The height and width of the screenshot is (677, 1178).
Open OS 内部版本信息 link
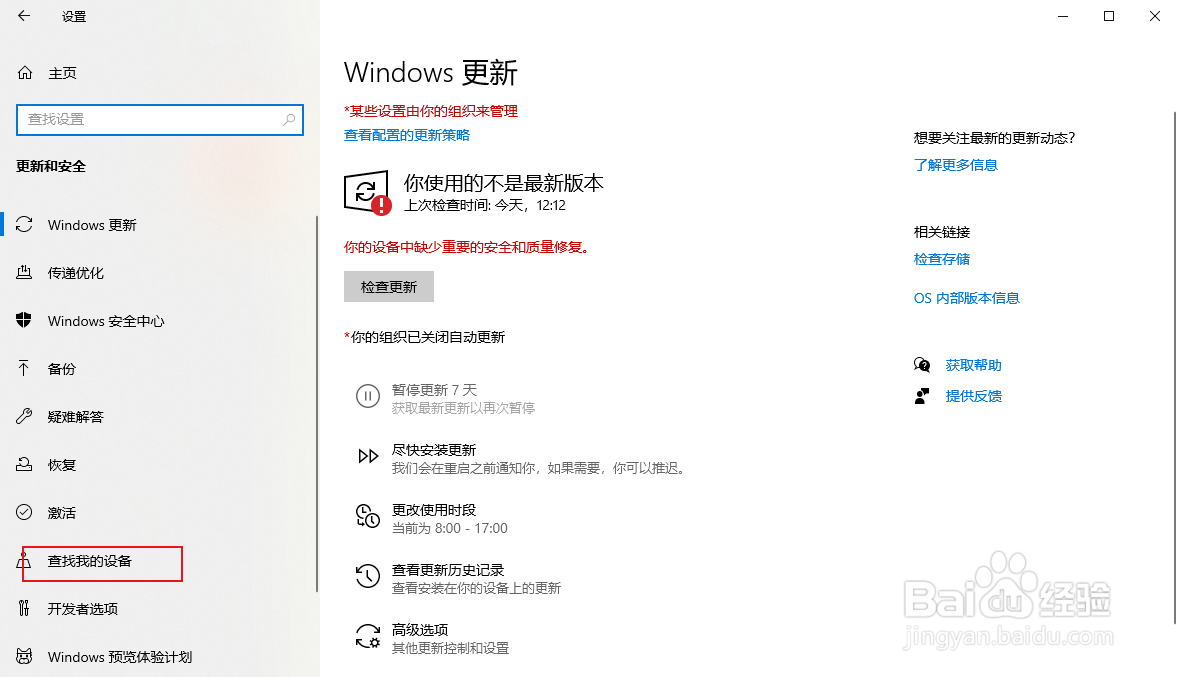[966, 298]
